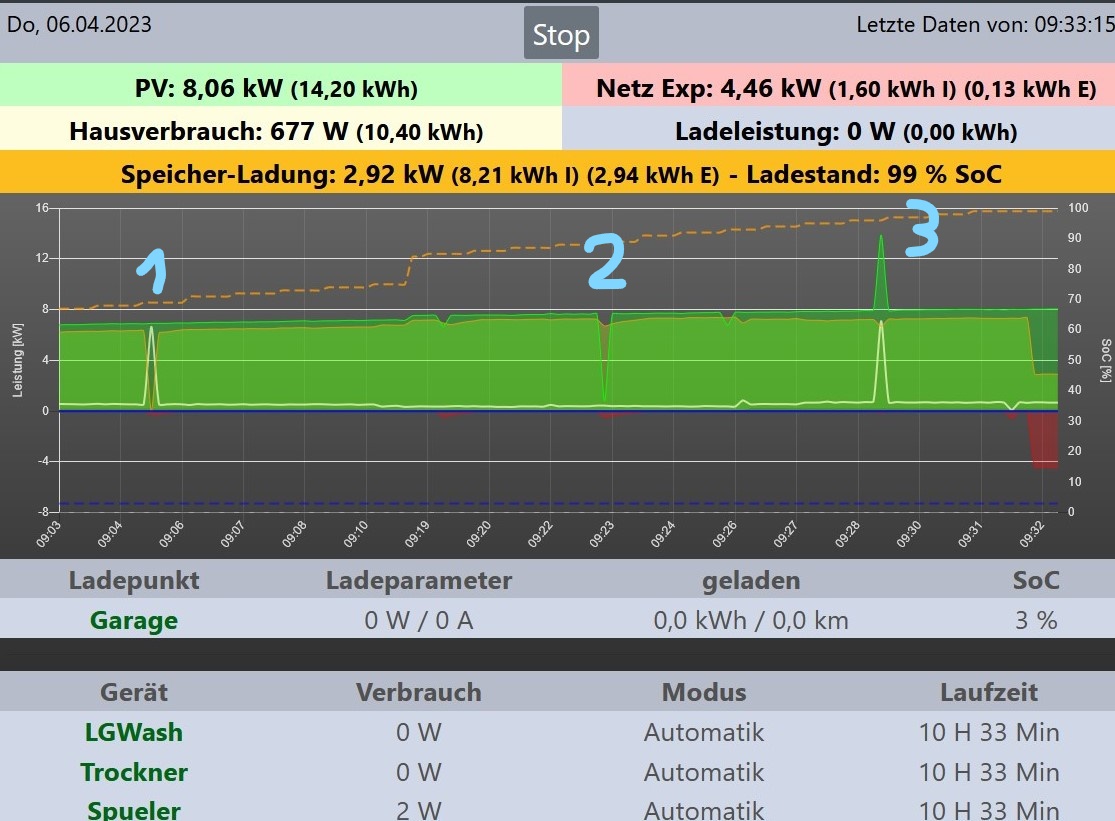Click the Garage Ladeparameter 0 W / 0 A
The height and width of the screenshot is (821, 1115).
tap(418, 620)
